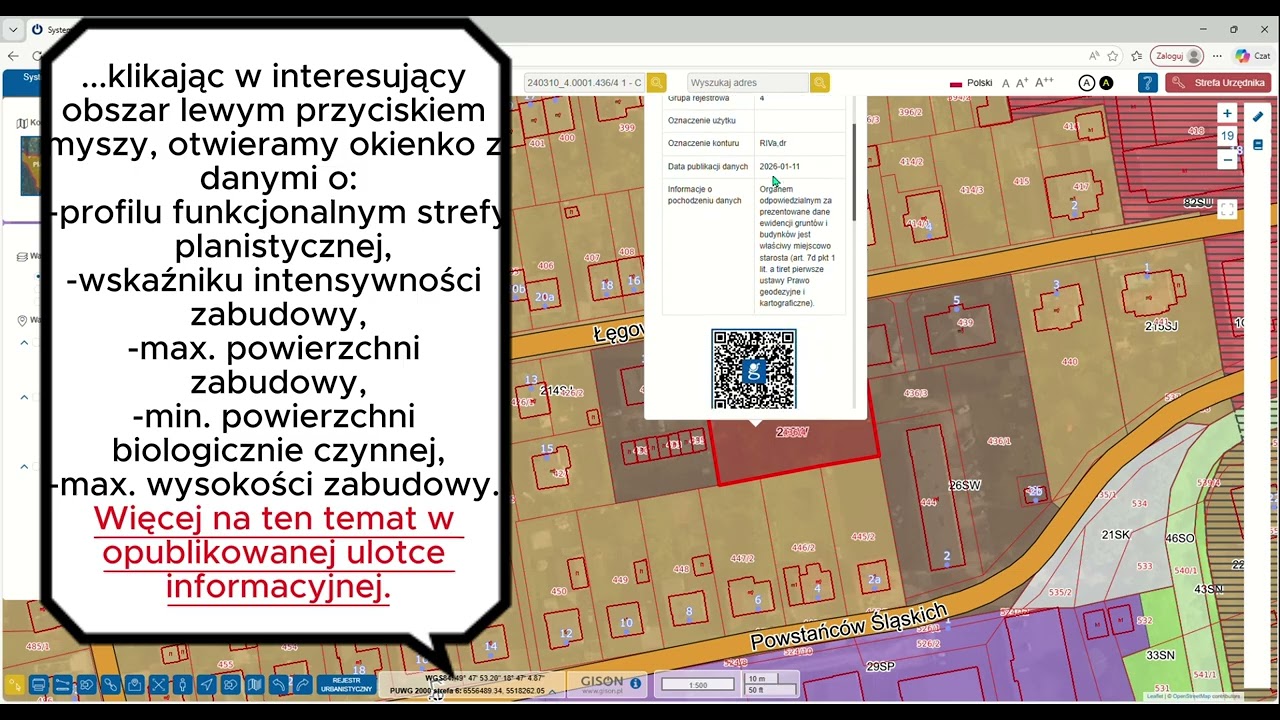This screenshot has height=720, width=1280.
Task: Click zone label 33SN on map
Action: click(1160, 656)
